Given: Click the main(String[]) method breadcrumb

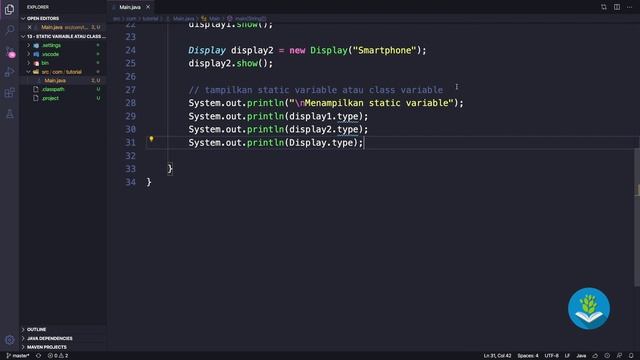Looking at the screenshot, I should coord(247,18).
